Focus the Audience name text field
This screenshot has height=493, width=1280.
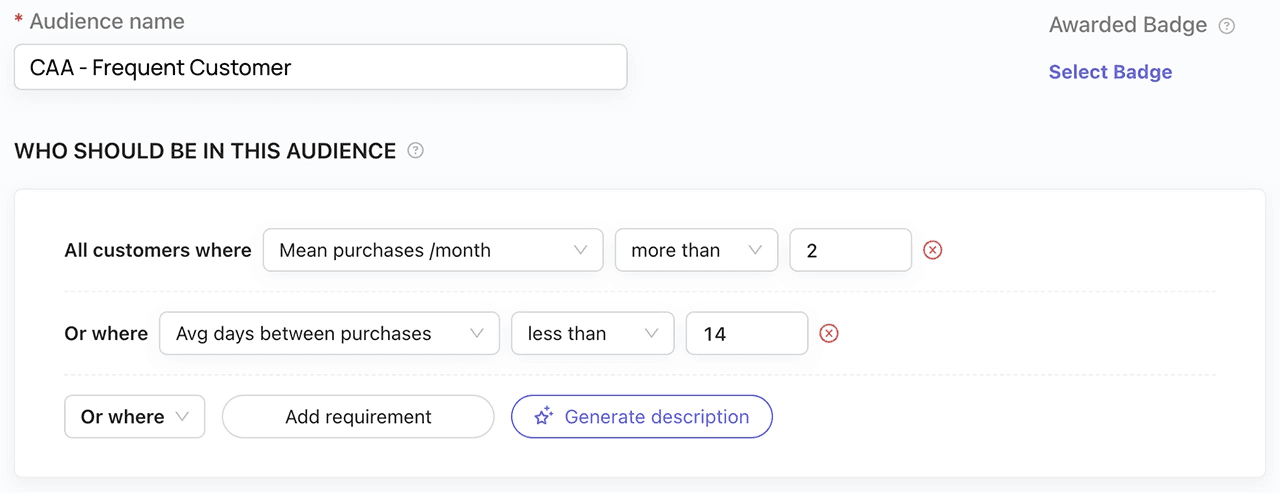[320, 68]
